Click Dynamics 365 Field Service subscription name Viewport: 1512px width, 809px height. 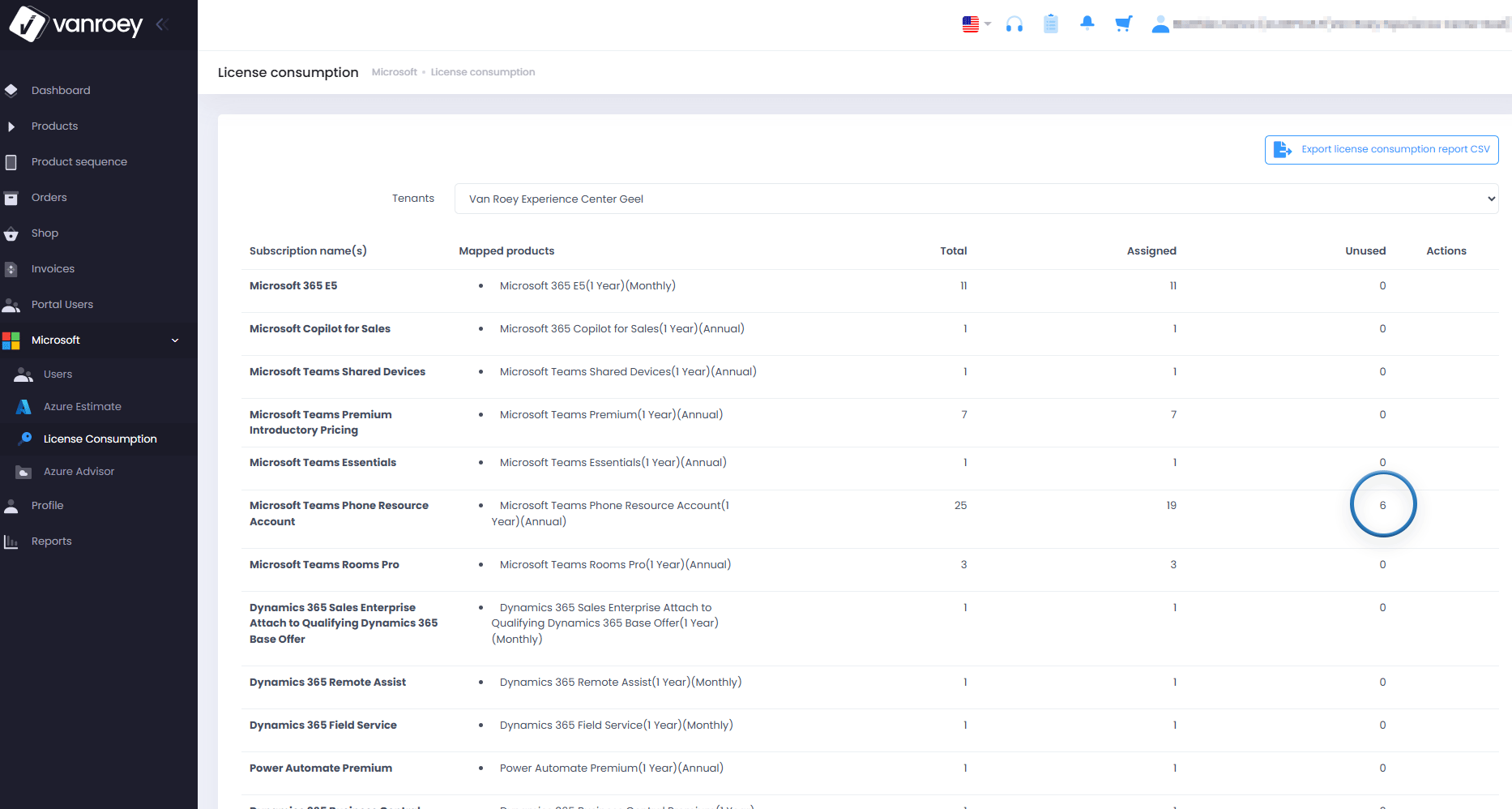(323, 725)
